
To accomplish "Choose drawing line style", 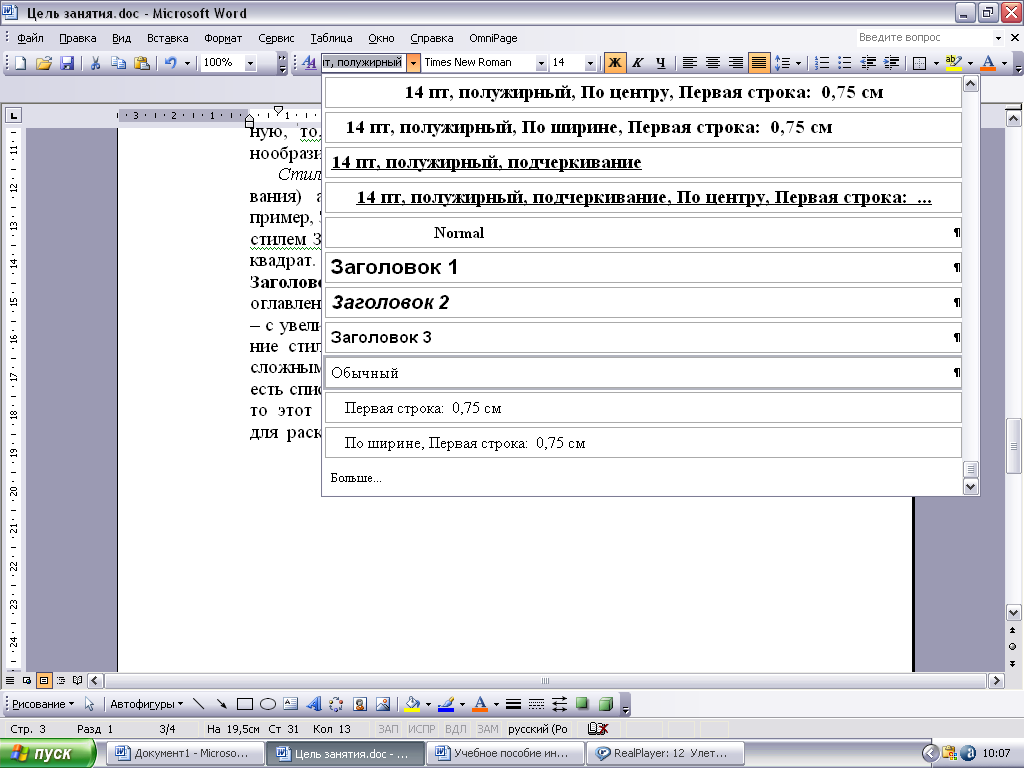I will [513, 704].
